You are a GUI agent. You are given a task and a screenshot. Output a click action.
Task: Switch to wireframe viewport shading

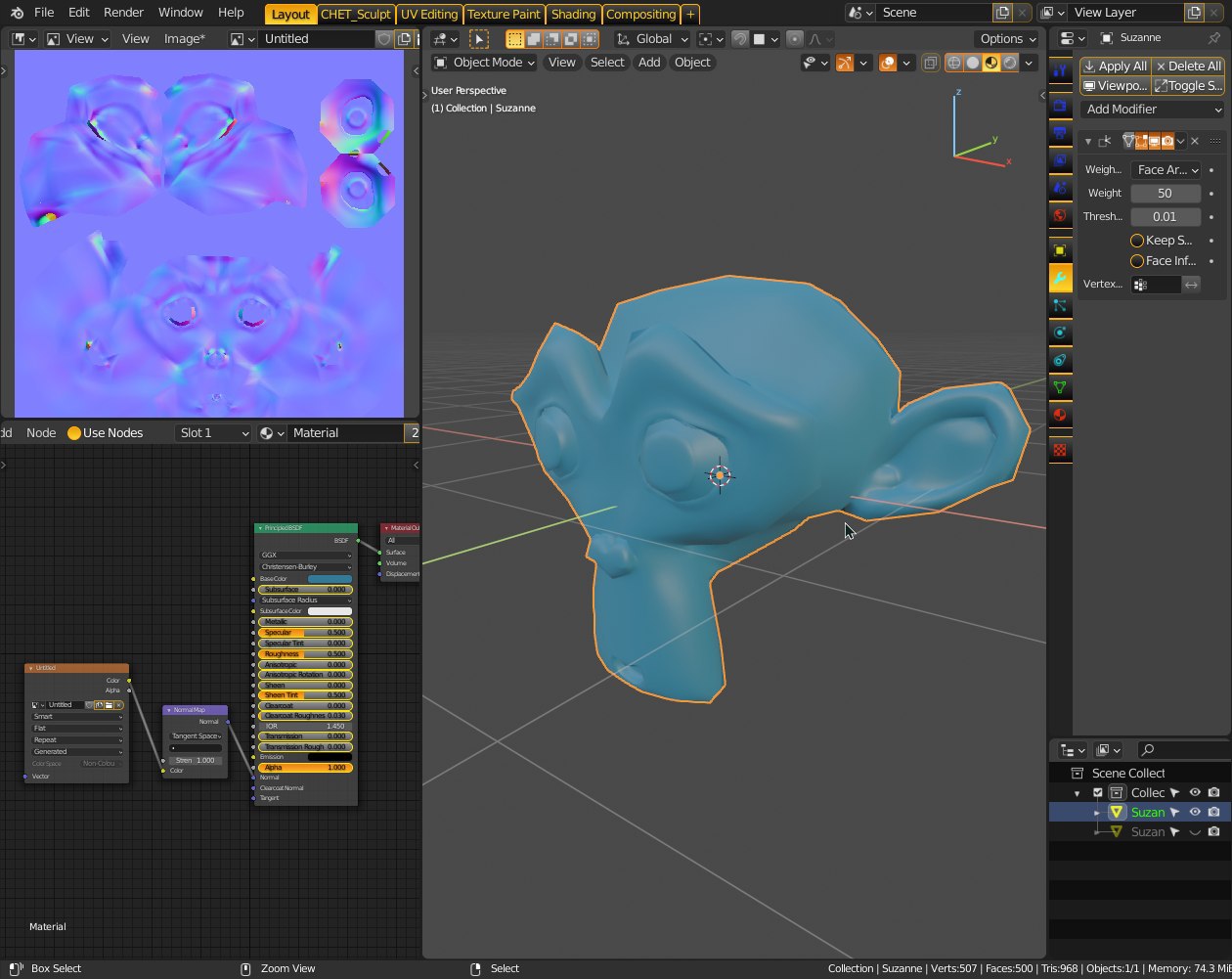tap(954, 63)
